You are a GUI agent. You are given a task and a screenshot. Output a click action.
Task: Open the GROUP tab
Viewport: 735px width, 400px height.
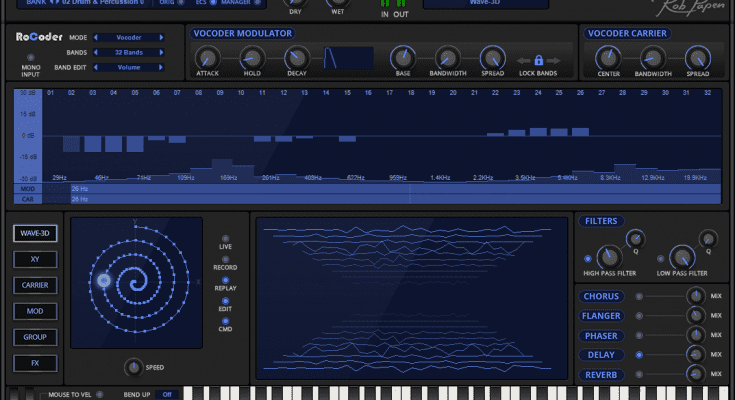(35, 337)
